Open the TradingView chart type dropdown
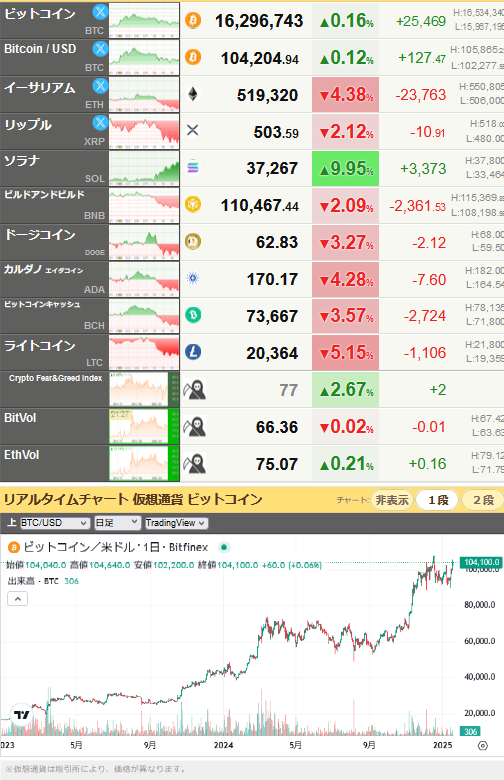 pos(176,523)
